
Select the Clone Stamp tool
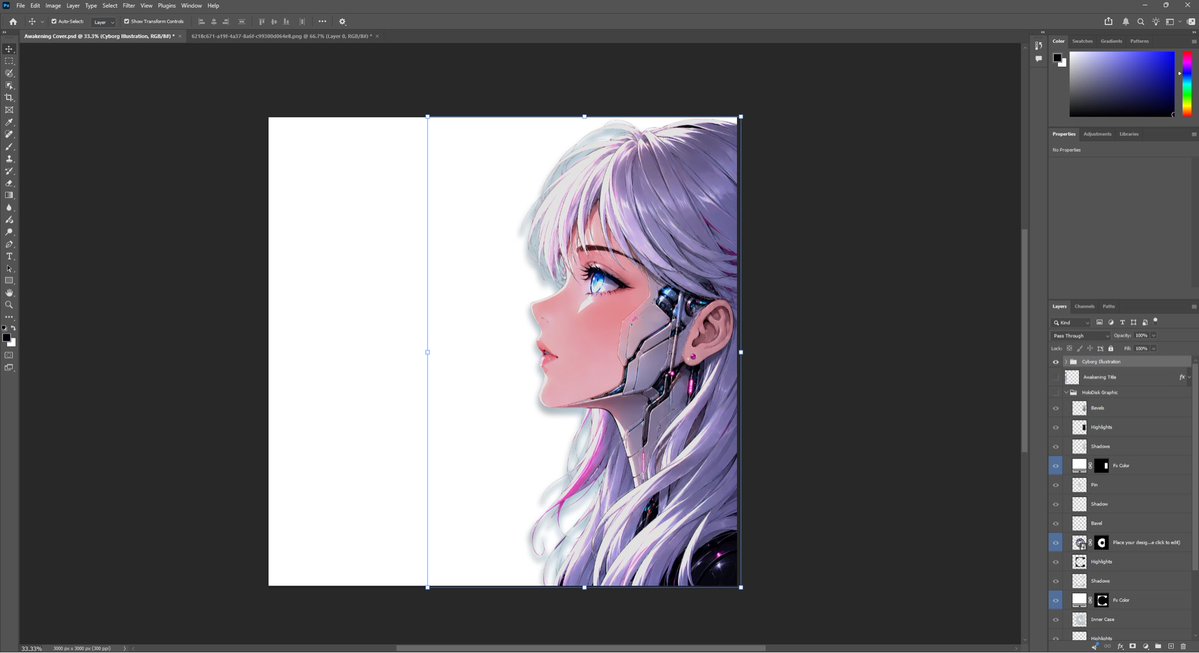pos(9,159)
